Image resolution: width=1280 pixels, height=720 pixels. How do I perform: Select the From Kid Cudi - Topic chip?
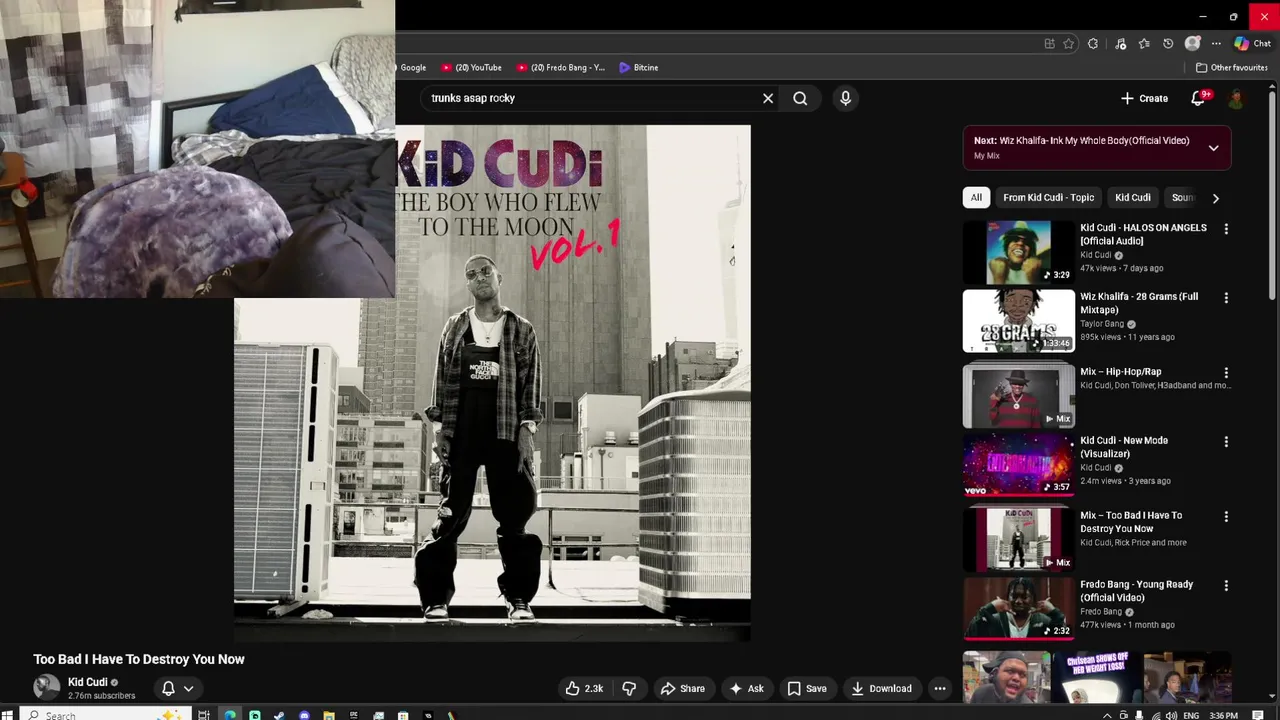point(1048,197)
